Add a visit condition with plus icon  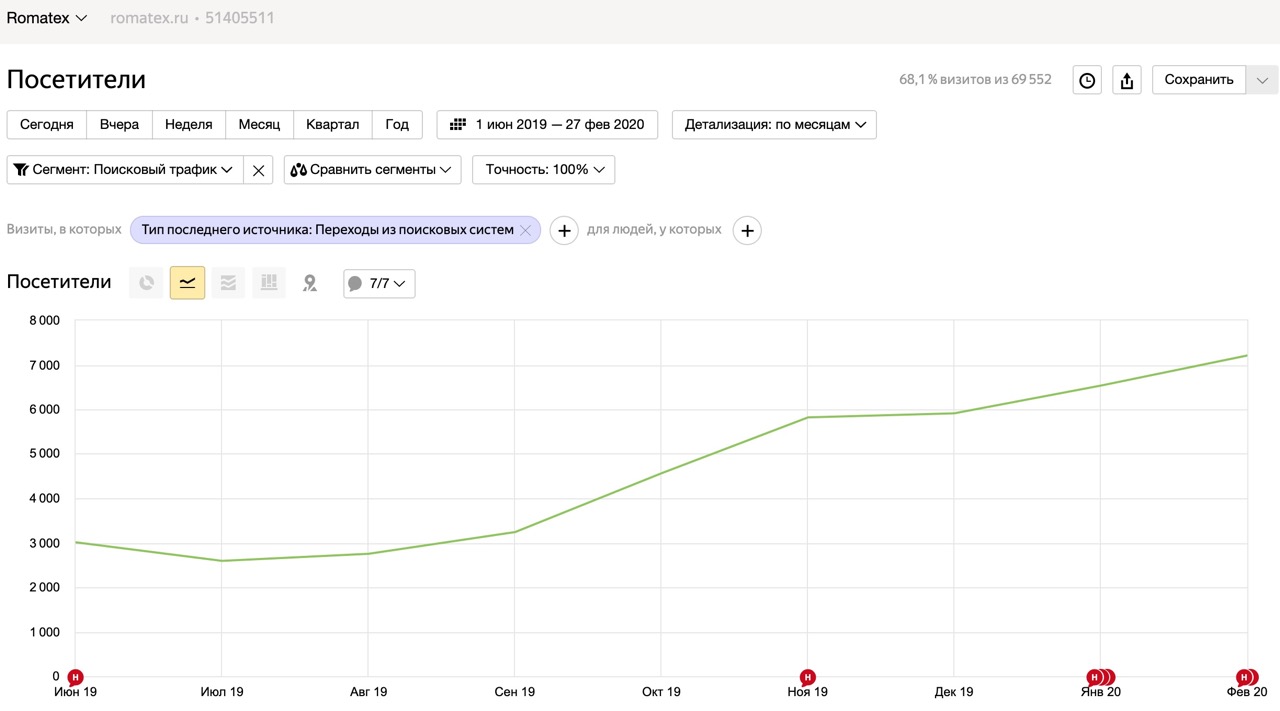[564, 231]
